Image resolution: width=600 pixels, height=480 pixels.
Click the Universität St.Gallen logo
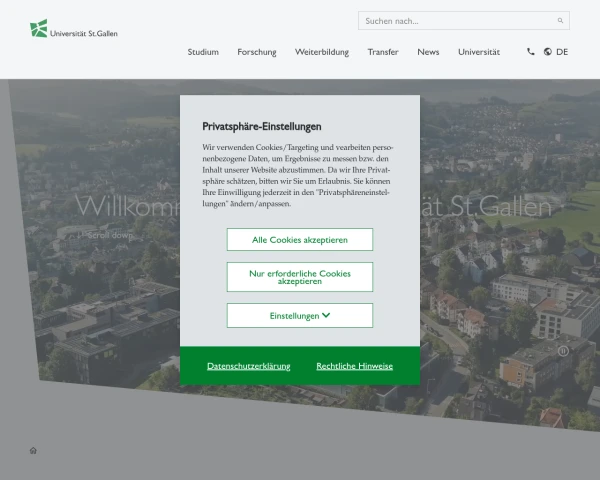(x=73, y=28)
